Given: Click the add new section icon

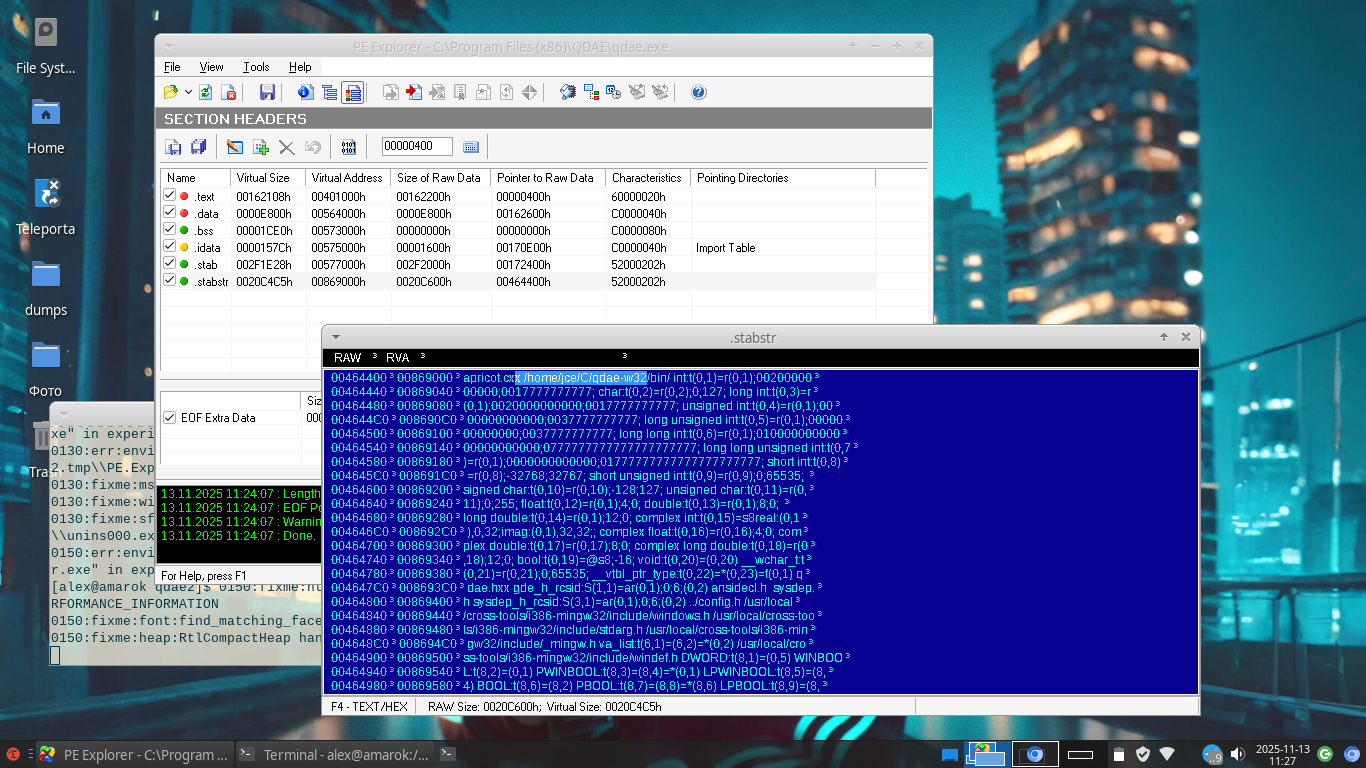Looking at the screenshot, I should (x=261, y=147).
